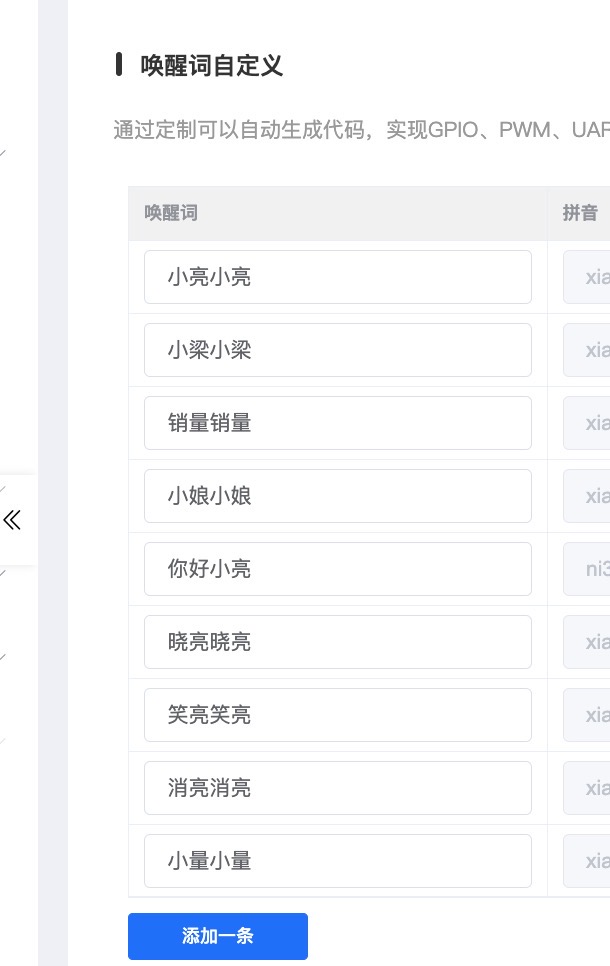Expand the top chevron on the left edge
This screenshot has height=966, width=610.
(4, 152)
